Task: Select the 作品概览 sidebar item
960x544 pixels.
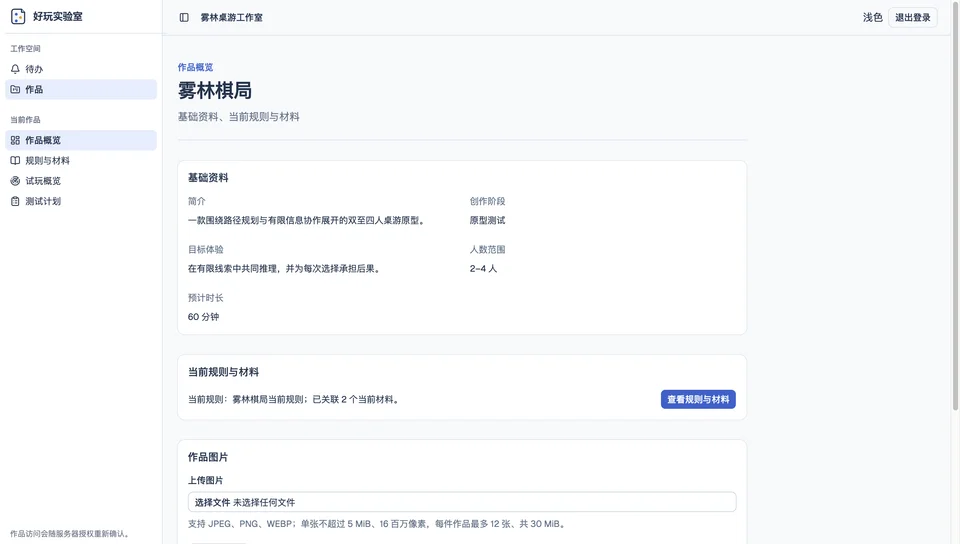Action: [81, 140]
